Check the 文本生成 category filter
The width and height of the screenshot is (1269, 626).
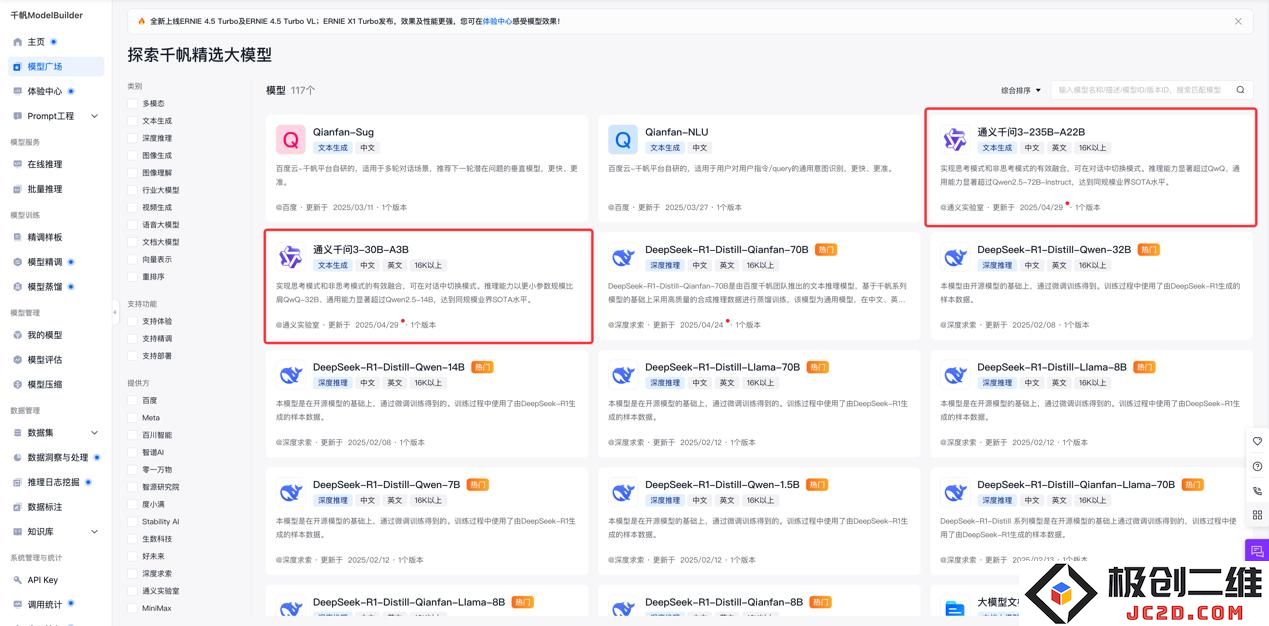tap(133, 120)
